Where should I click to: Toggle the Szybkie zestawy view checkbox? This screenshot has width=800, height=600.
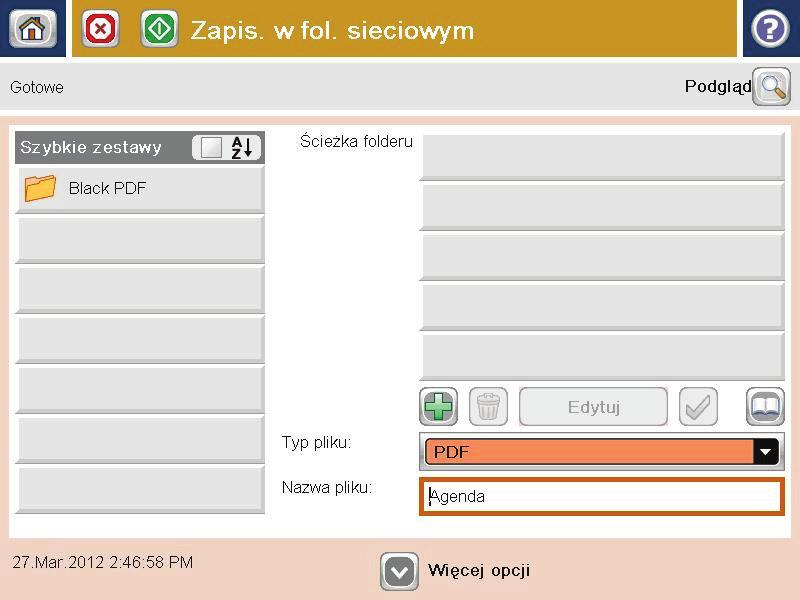(x=211, y=148)
